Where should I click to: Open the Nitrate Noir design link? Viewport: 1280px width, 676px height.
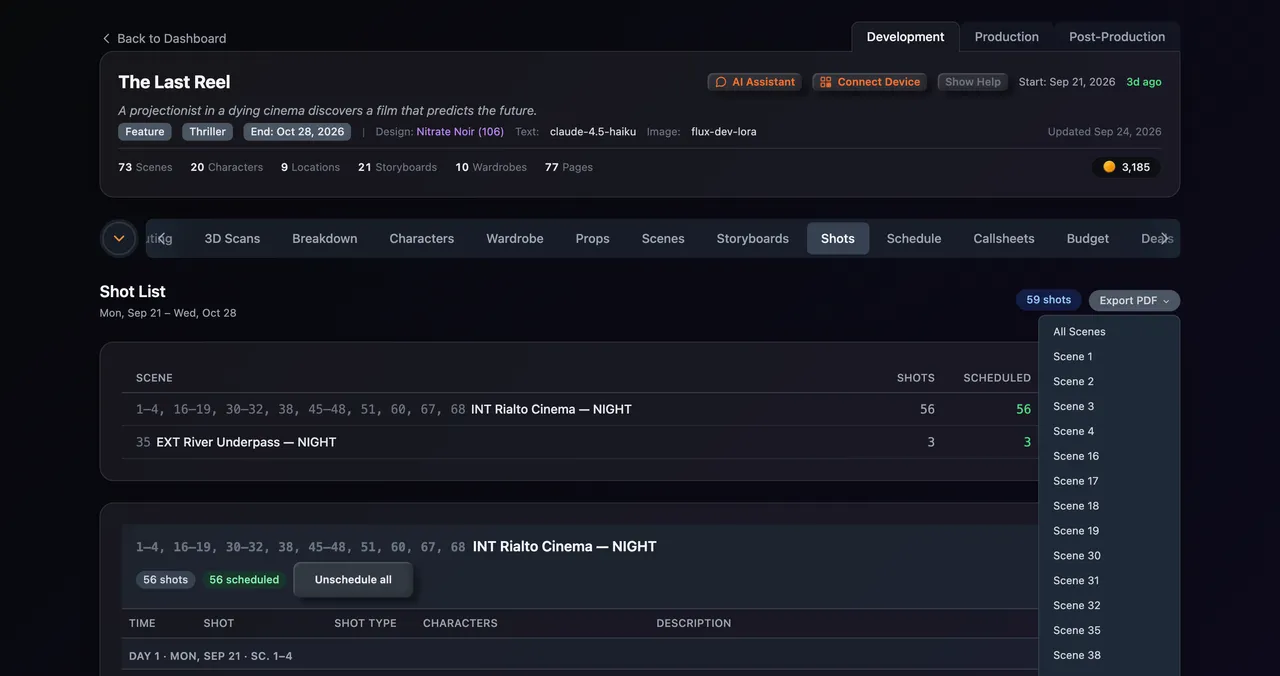tap(460, 132)
